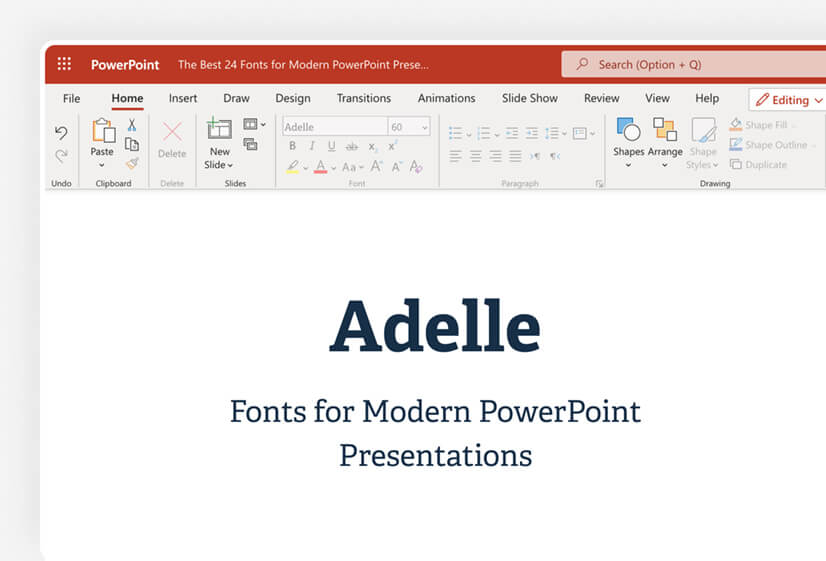Open the highlight color dropdown arrow
826x561 pixels.
click(x=306, y=168)
